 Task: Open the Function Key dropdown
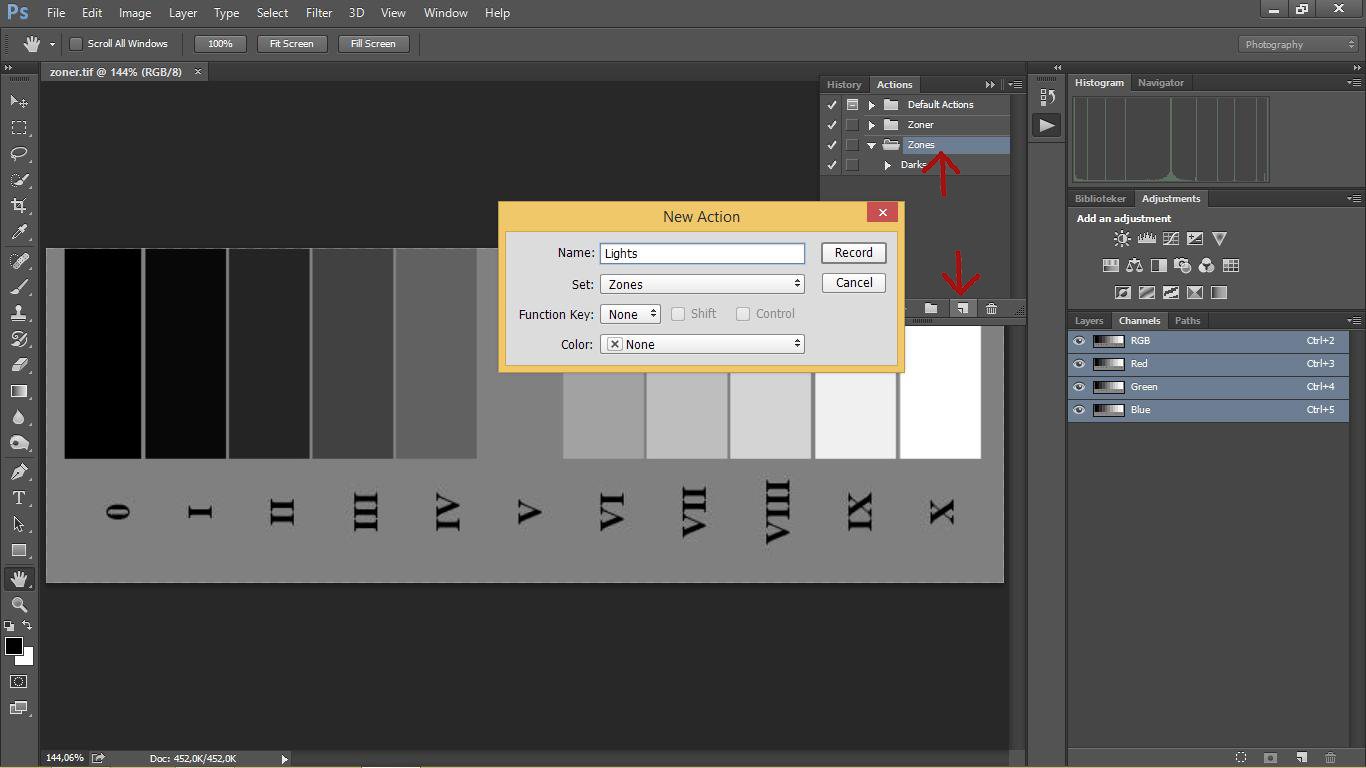pyautogui.click(x=630, y=314)
